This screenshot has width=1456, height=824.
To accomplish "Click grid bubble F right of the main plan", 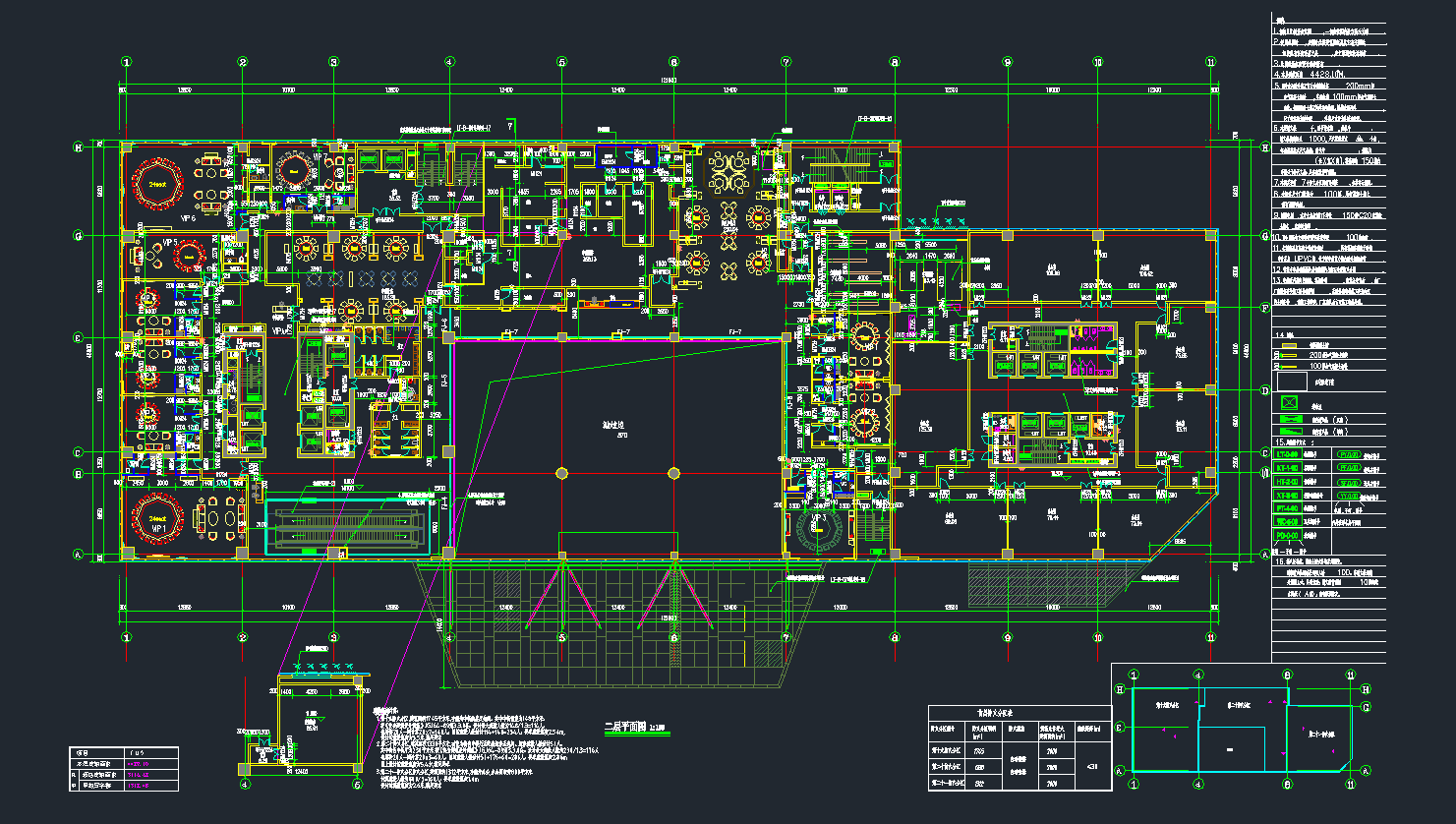I will coord(1265,308).
